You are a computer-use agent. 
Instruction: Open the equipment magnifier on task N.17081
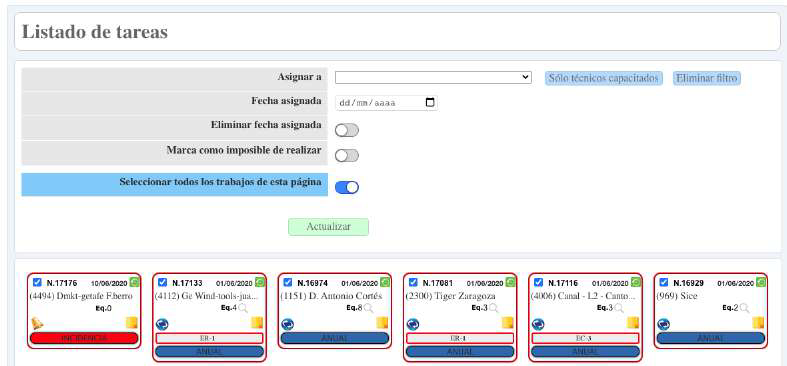coord(494,308)
